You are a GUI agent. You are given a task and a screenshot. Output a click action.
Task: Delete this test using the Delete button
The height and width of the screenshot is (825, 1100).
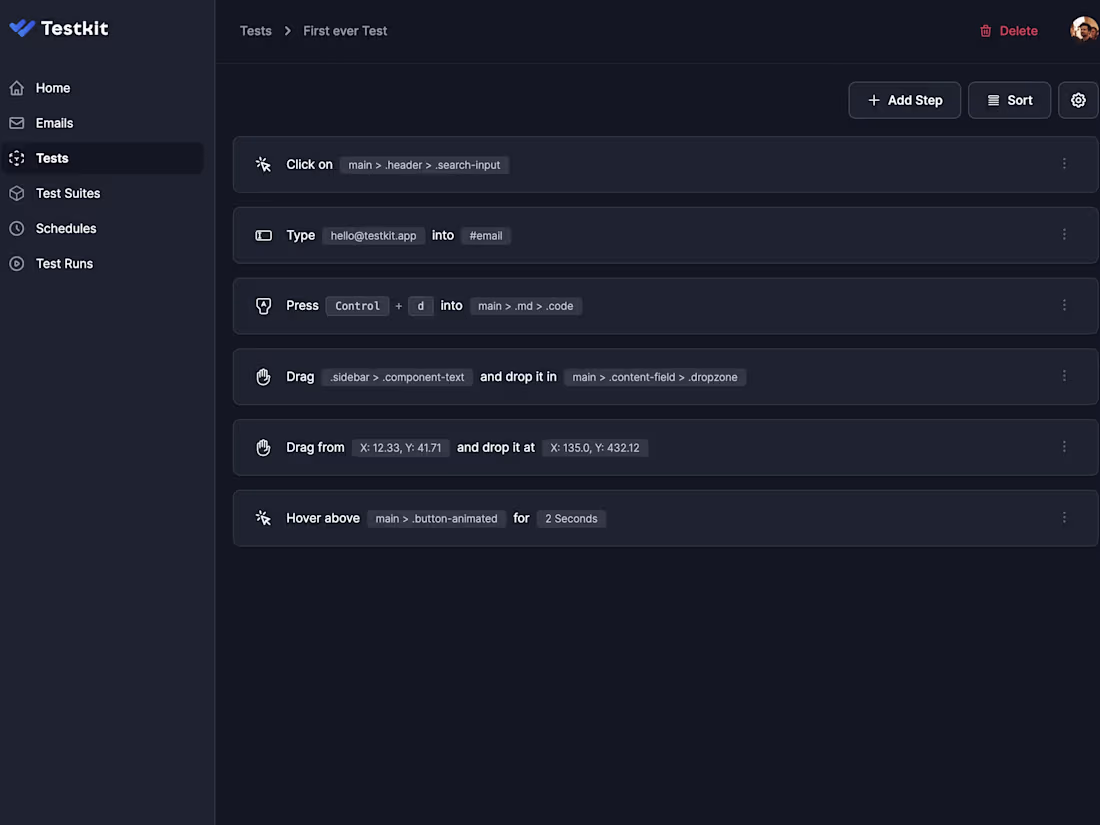click(1009, 30)
